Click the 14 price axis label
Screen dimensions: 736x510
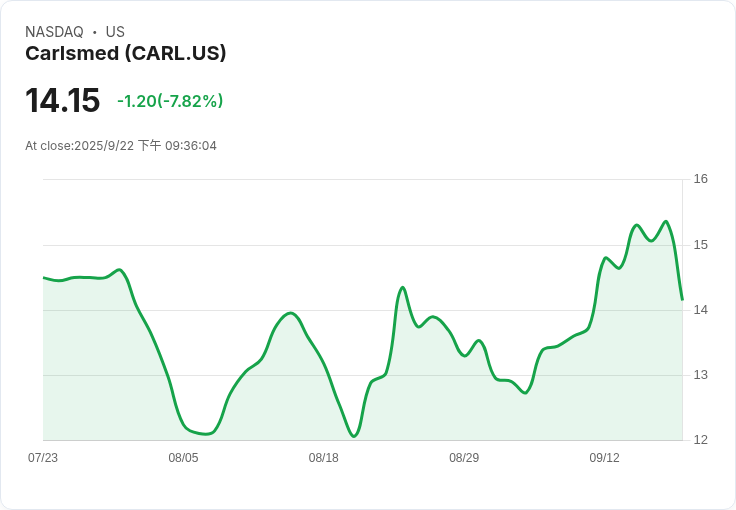[x=701, y=310]
